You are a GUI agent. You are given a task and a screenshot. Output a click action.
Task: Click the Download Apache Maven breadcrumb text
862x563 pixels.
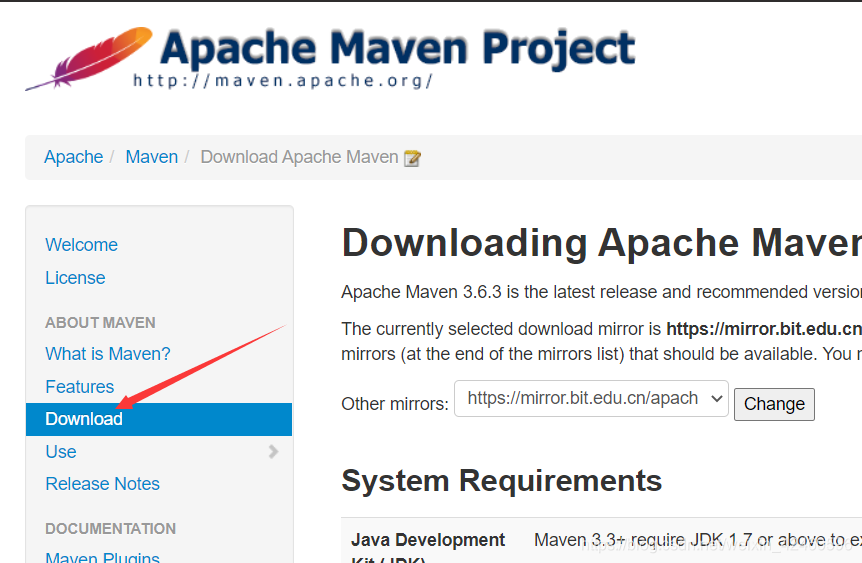(299, 157)
